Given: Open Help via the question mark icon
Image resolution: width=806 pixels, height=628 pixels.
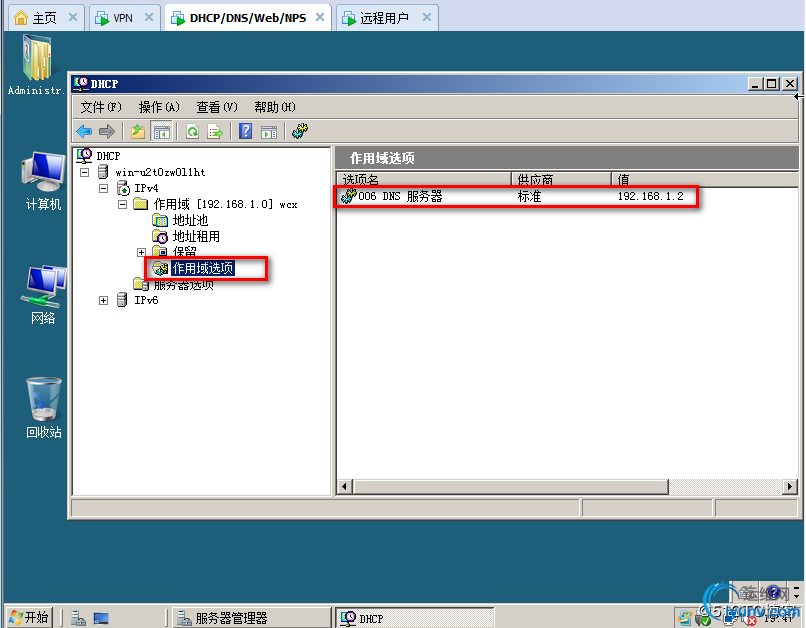Looking at the screenshot, I should coord(246,132).
